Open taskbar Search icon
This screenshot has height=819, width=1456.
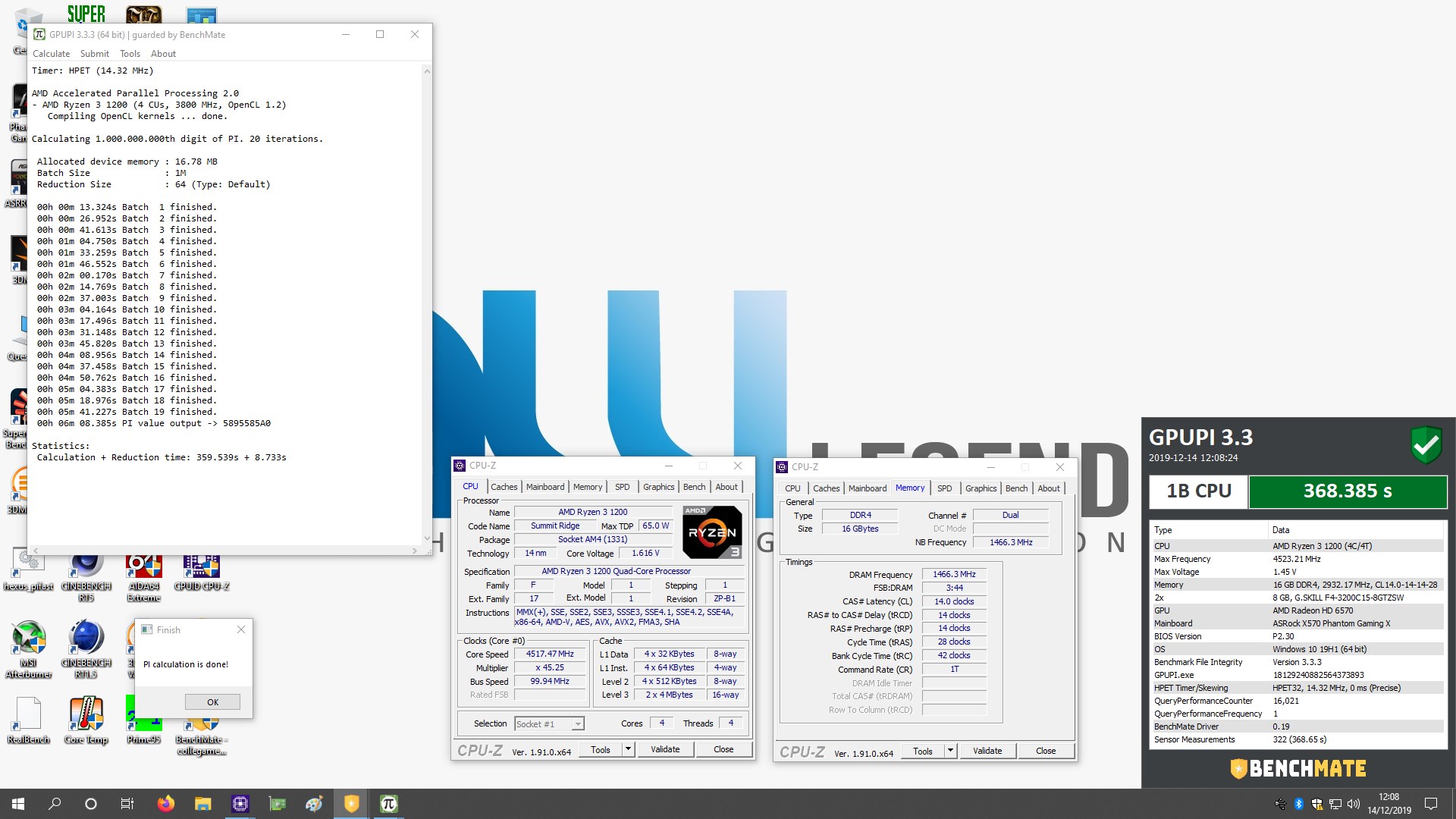pos(55,804)
